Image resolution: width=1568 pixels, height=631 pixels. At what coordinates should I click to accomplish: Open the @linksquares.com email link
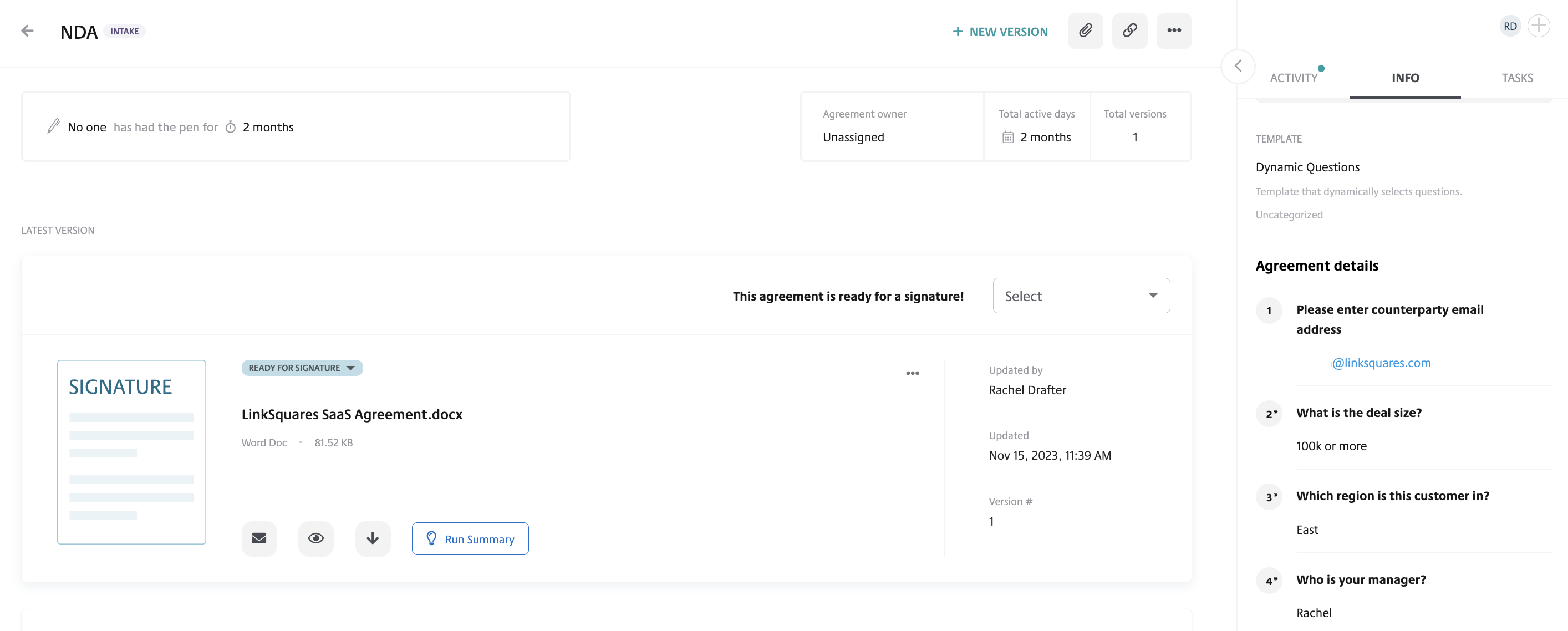tap(1381, 363)
